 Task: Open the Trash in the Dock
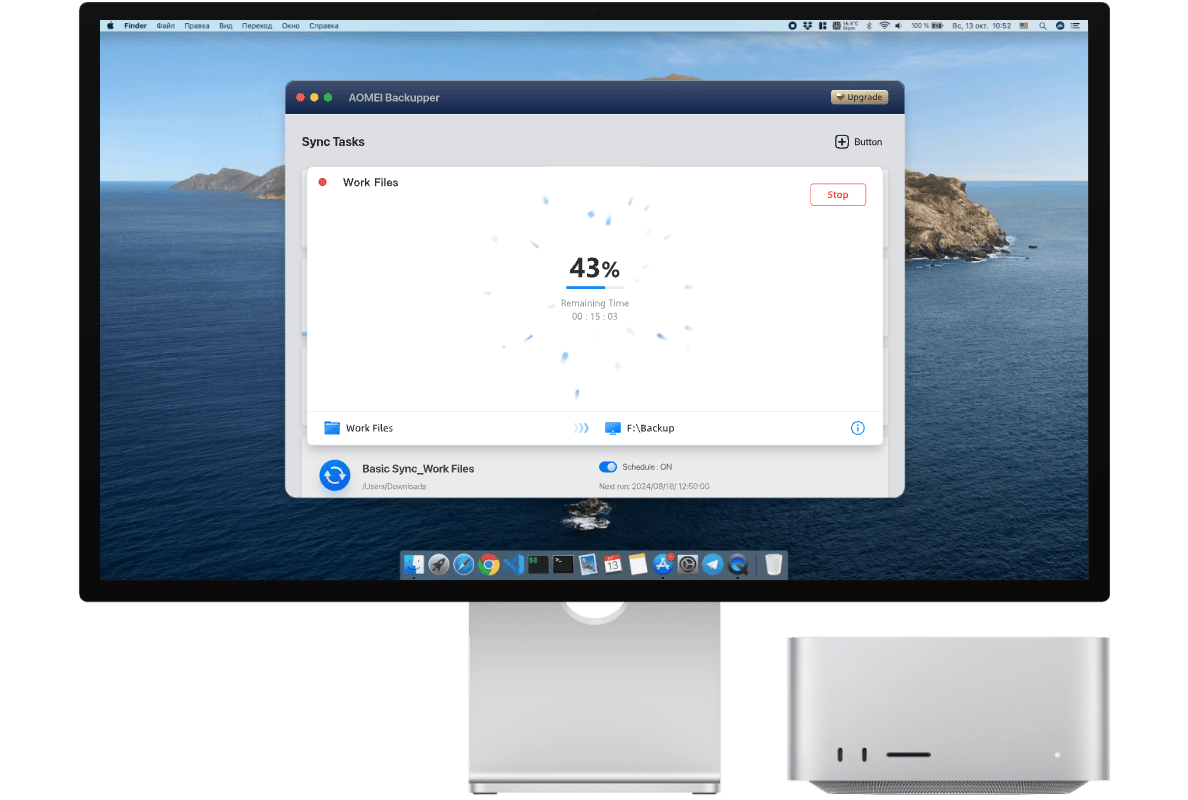click(774, 564)
